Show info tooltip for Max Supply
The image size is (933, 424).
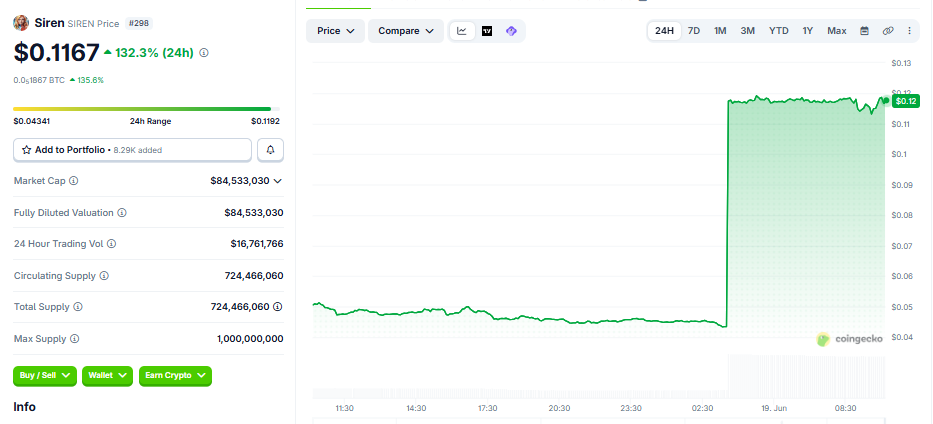coord(74,339)
